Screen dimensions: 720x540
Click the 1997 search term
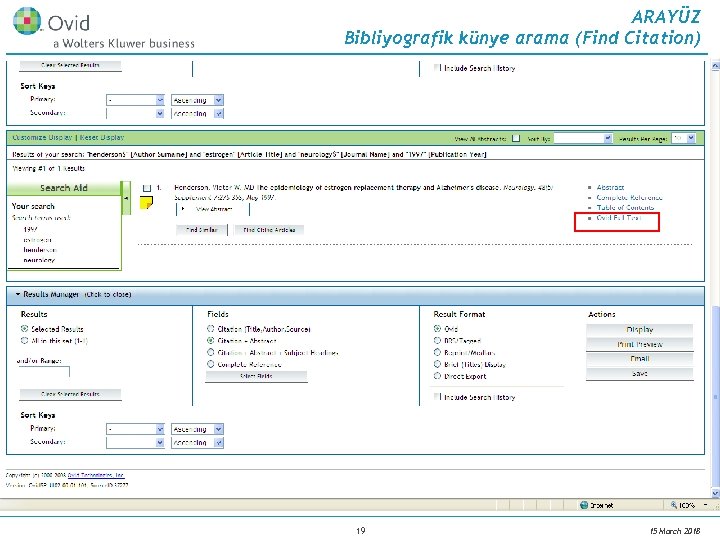[31, 229]
